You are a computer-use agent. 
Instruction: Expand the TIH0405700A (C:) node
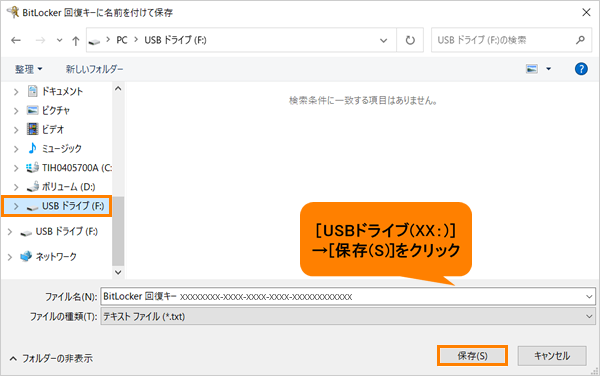pyautogui.click(x=16, y=168)
